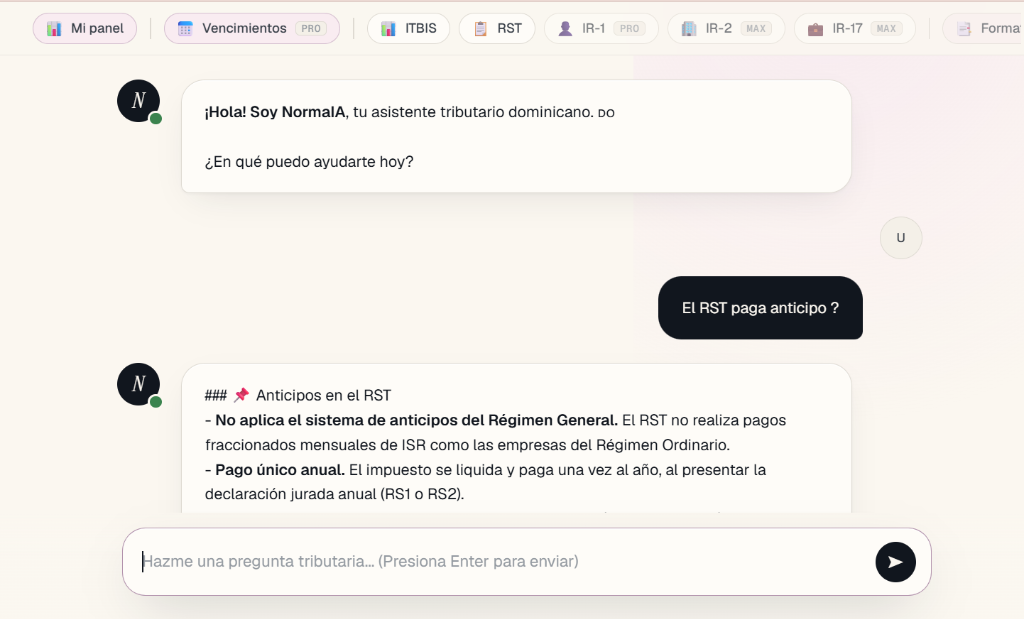Click the bar chart icon in Mi panel
The height and width of the screenshot is (619, 1024).
click(x=54, y=29)
